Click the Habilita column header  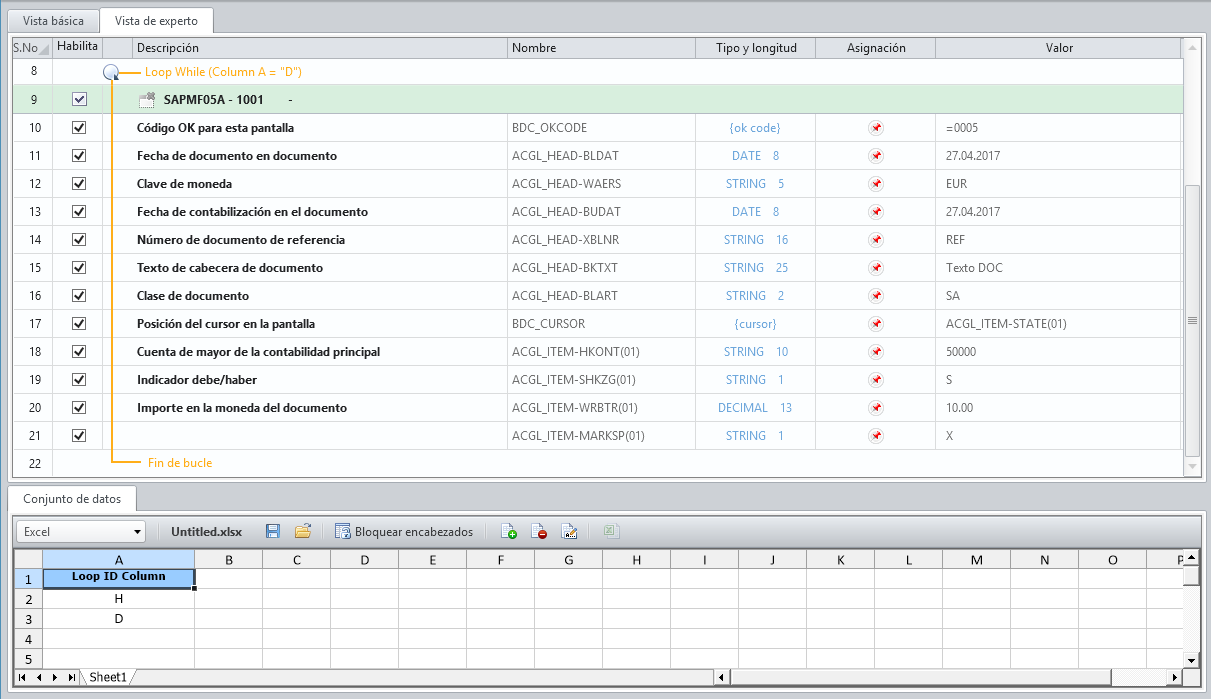[78, 48]
